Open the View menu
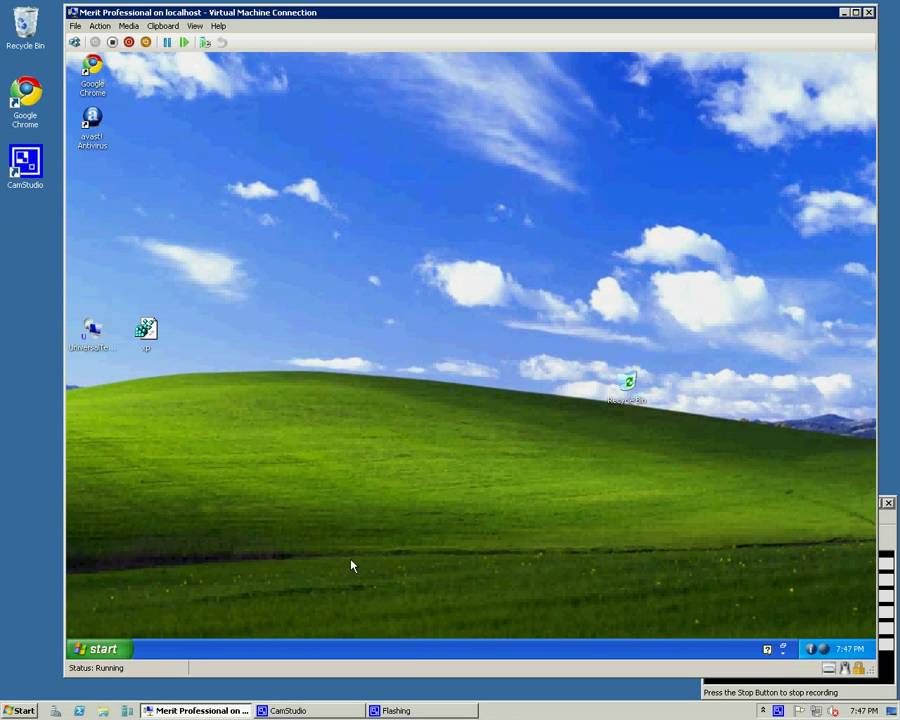The height and width of the screenshot is (720, 900). pyautogui.click(x=195, y=26)
